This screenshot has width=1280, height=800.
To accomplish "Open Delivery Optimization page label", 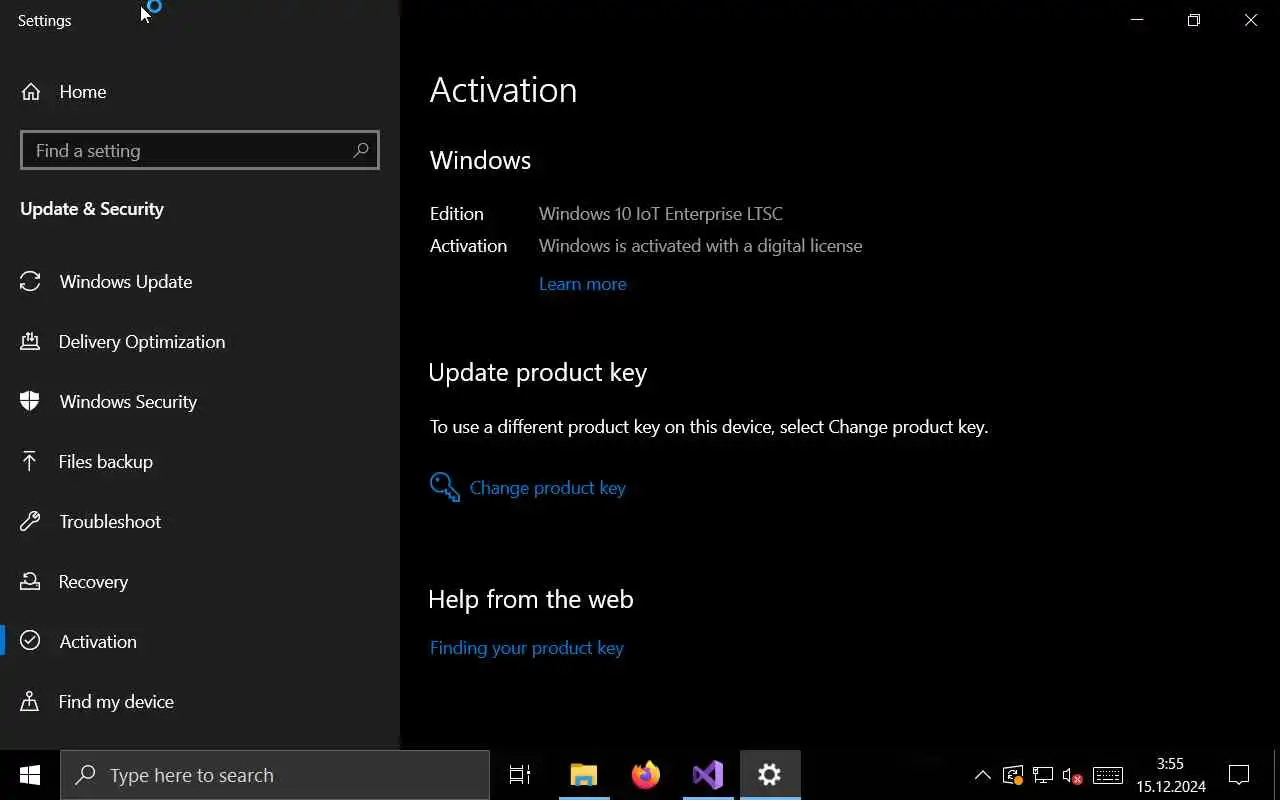I will pos(142,342).
